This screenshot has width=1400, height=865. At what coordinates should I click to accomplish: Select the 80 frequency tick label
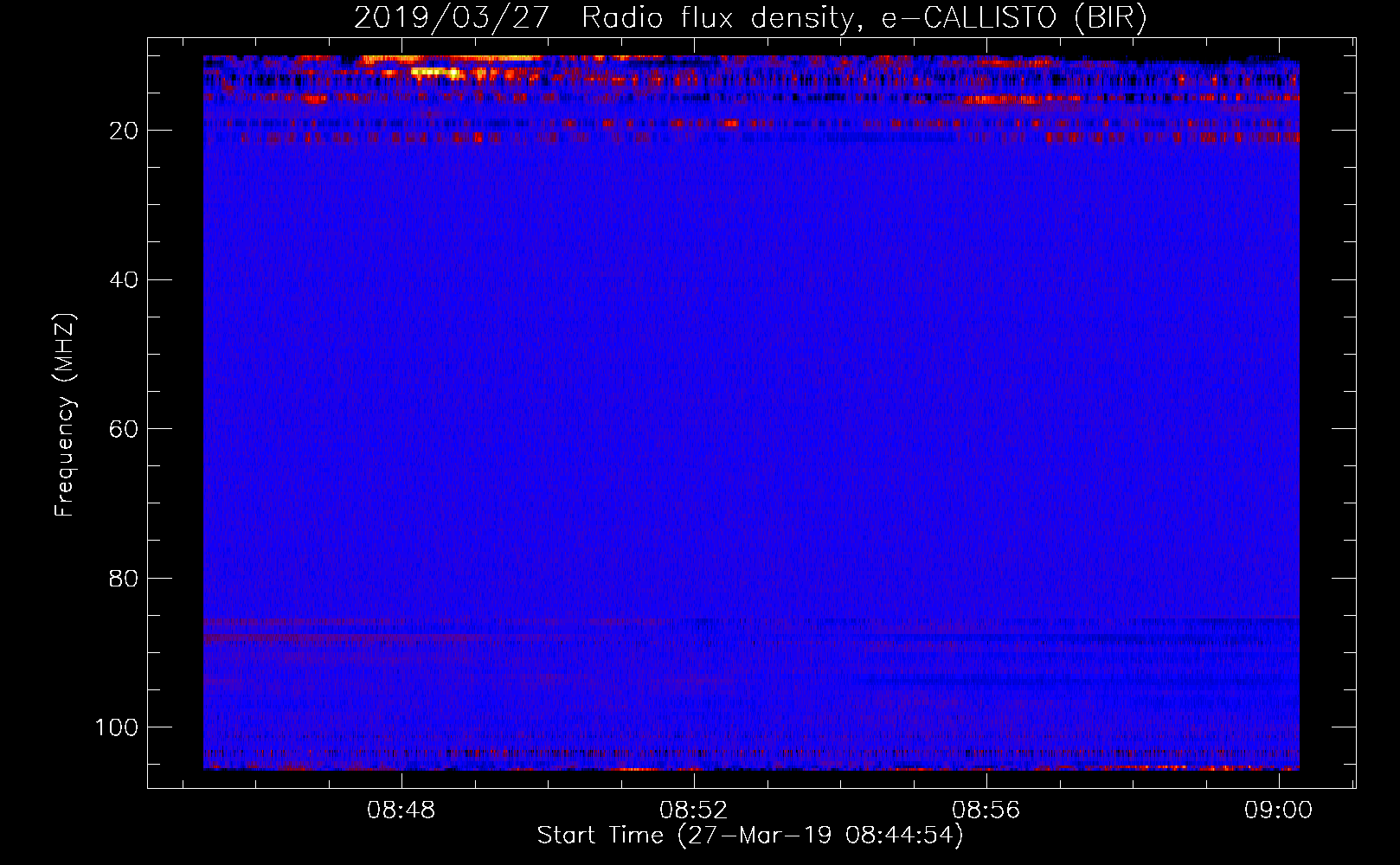tap(124, 579)
